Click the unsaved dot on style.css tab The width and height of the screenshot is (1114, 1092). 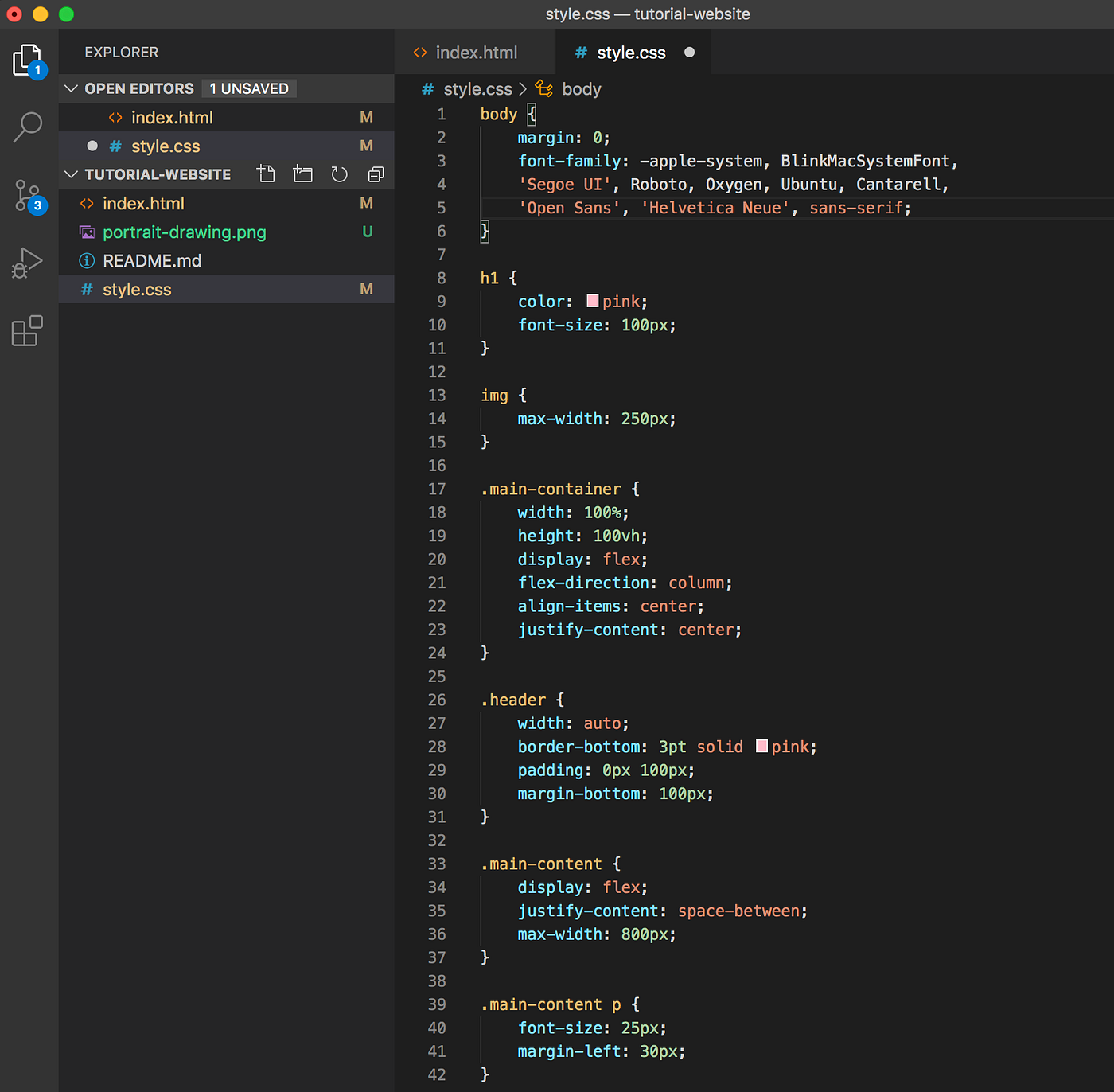(689, 52)
